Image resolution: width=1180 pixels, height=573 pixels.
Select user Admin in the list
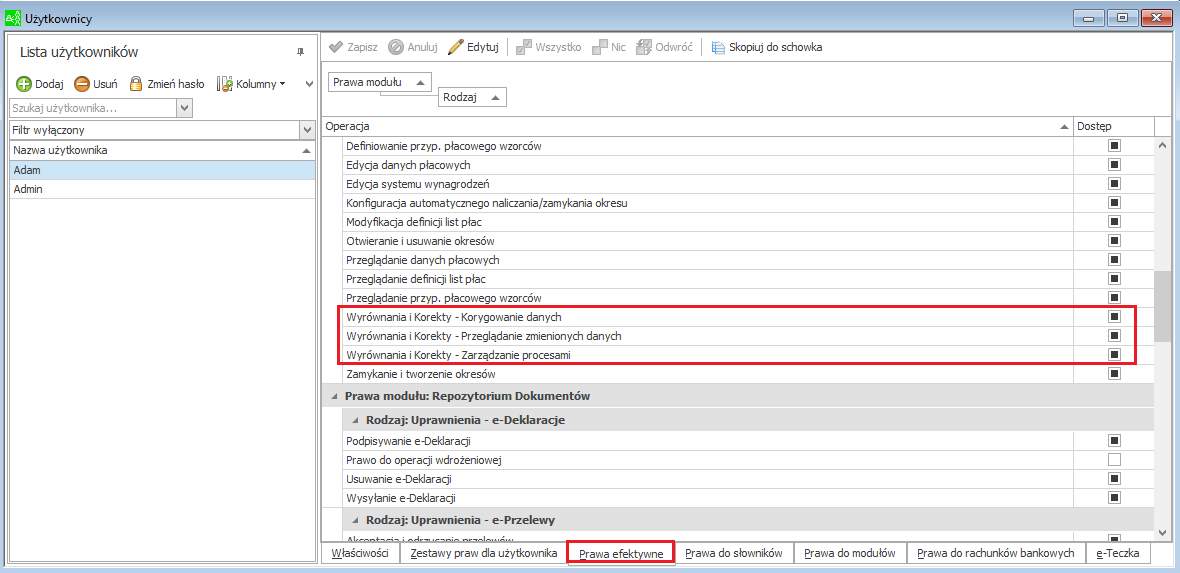(x=161, y=189)
